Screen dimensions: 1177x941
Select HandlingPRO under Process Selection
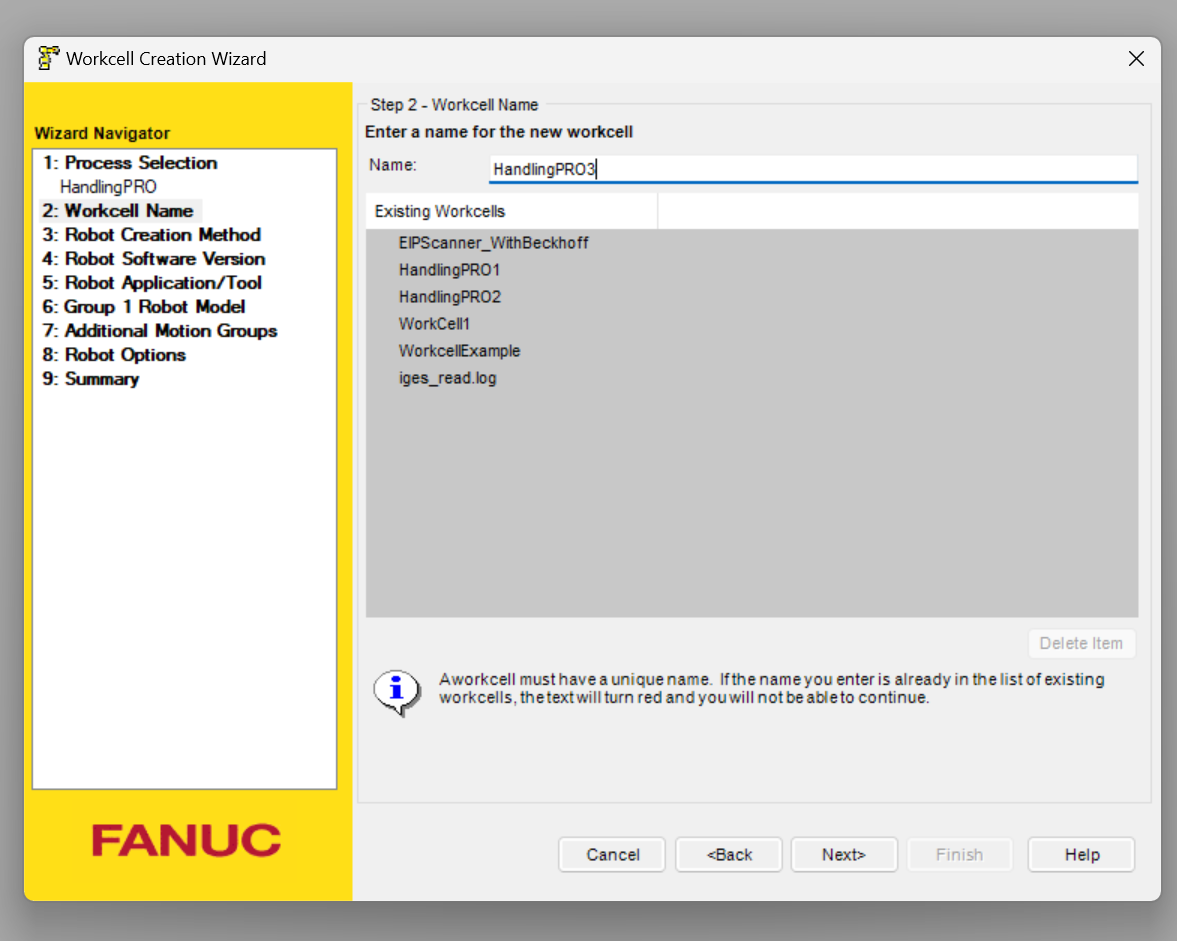pos(108,187)
